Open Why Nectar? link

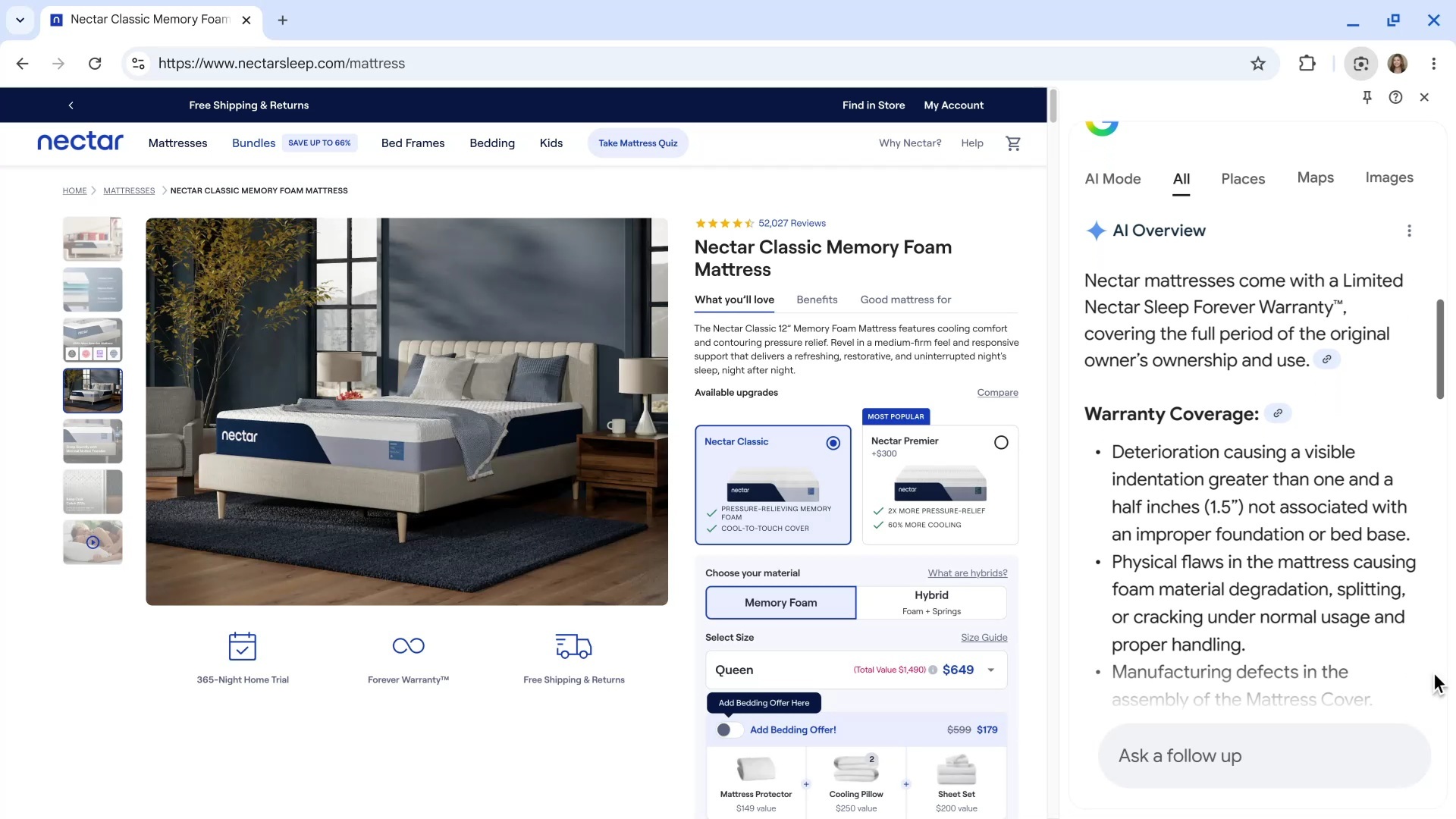pos(910,143)
